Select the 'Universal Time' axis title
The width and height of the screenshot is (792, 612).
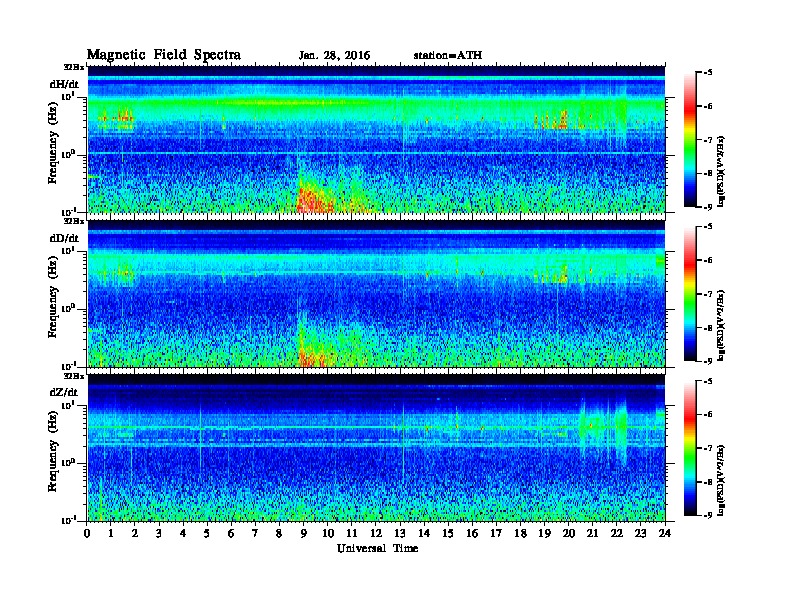click(x=377, y=548)
